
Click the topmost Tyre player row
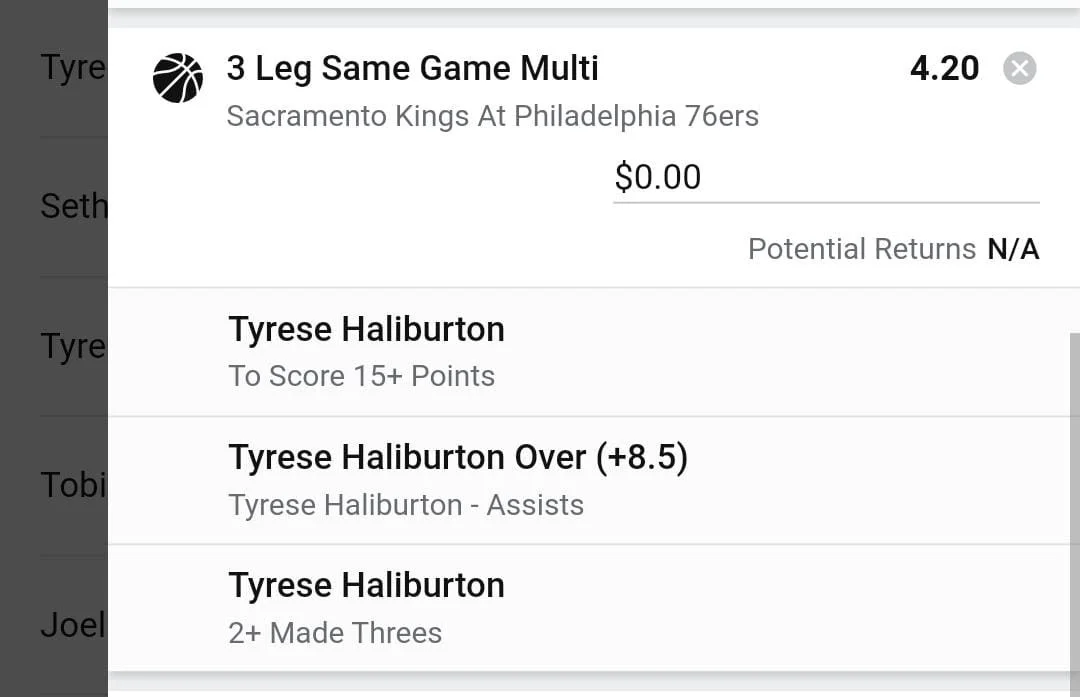72,68
